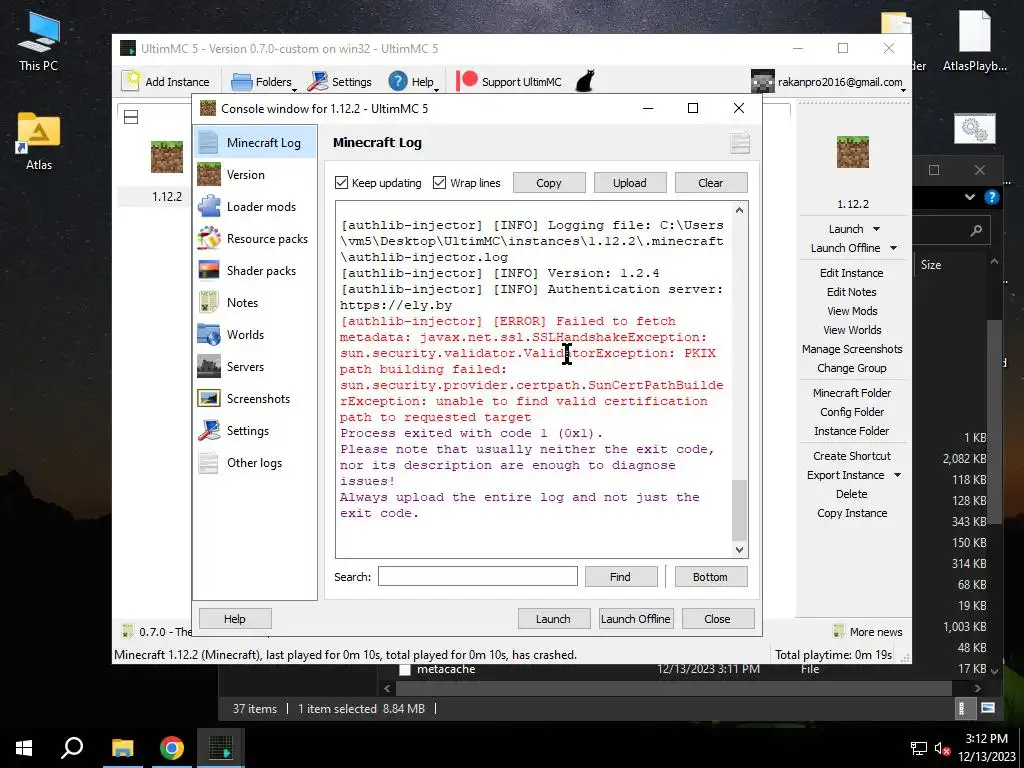The width and height of the screenshot is (1024, 768).
Task: Clear the Minecraft log
Action: (711, 183)
